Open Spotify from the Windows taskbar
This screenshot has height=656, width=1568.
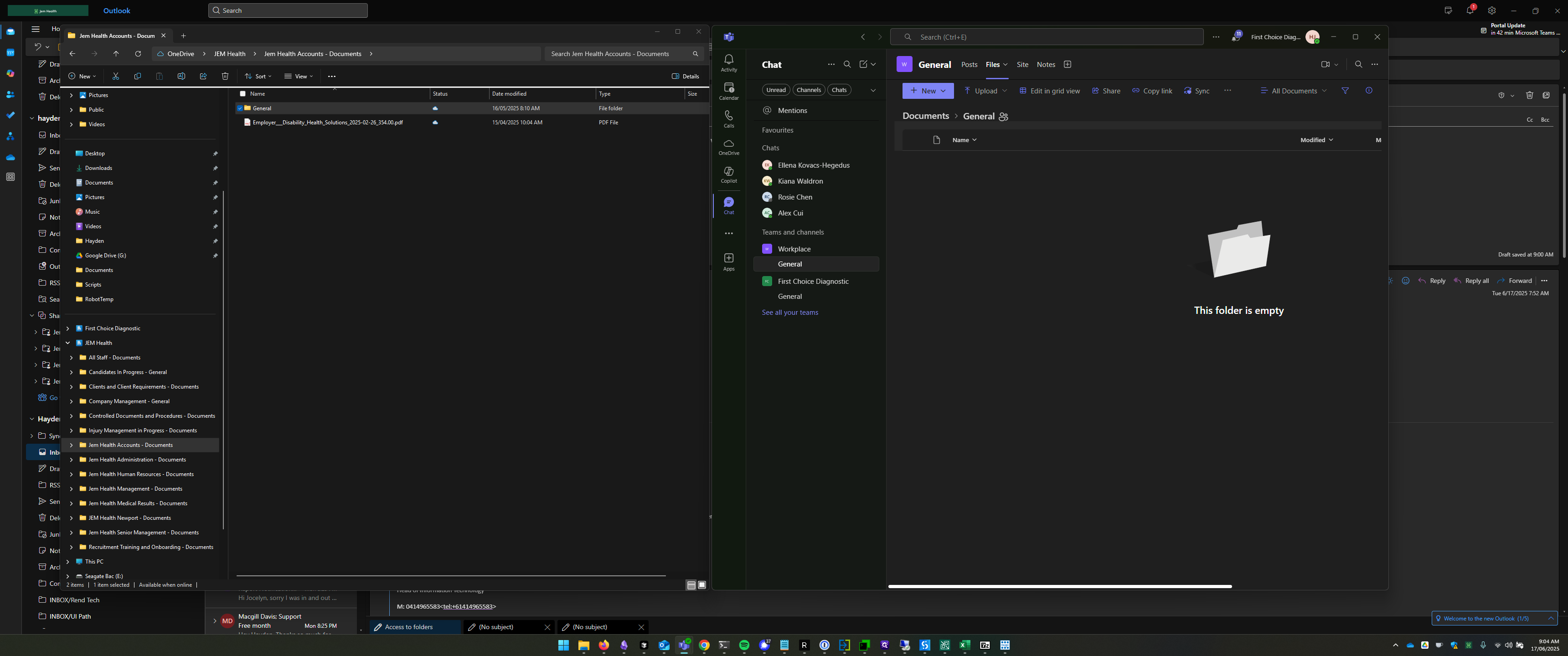(744, 645)
